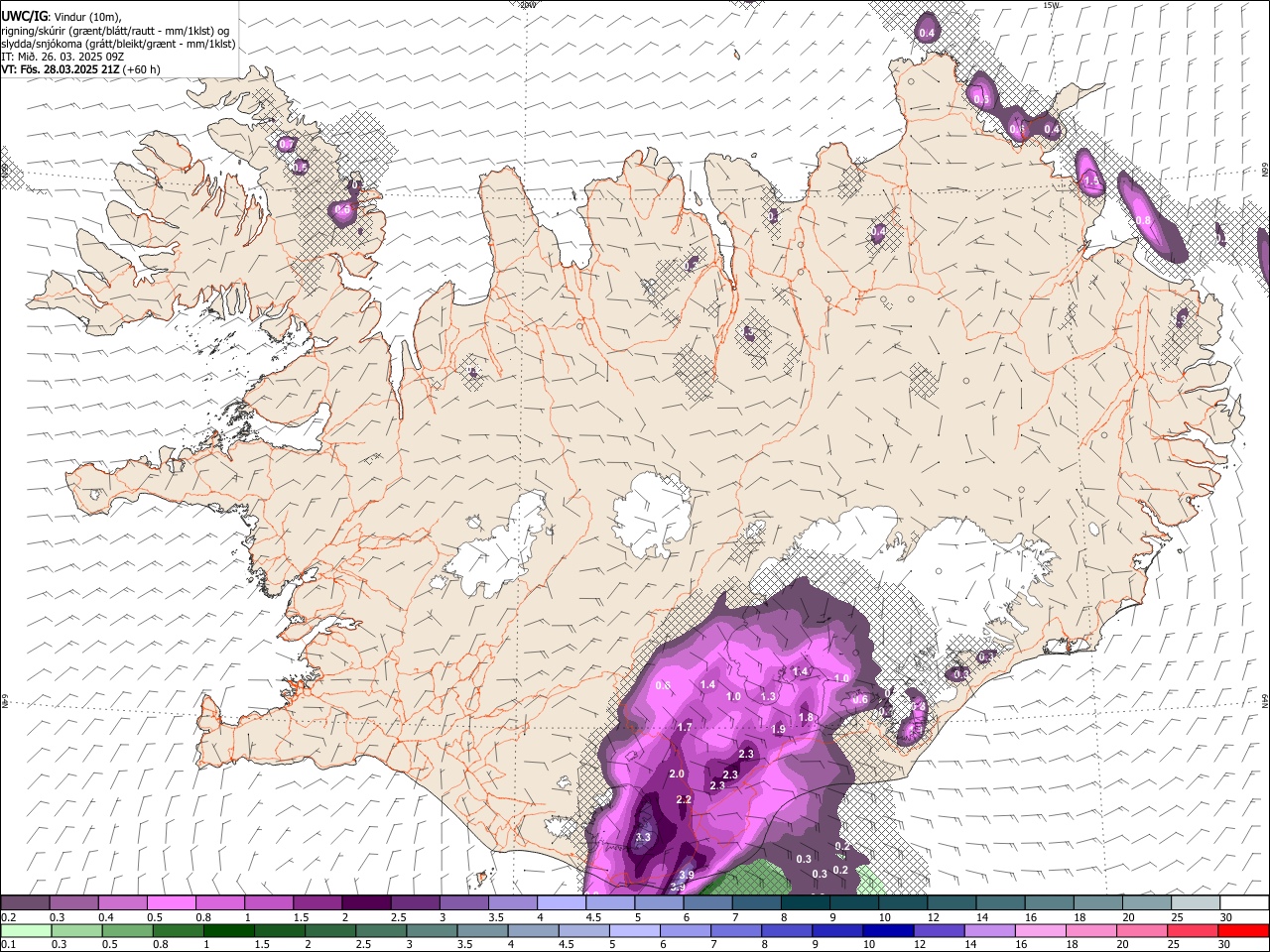This screenshot has height=952, width=1270.
Task: Click the bright pink snow swatch between 0.5 and 0.8
Action: 171,903
